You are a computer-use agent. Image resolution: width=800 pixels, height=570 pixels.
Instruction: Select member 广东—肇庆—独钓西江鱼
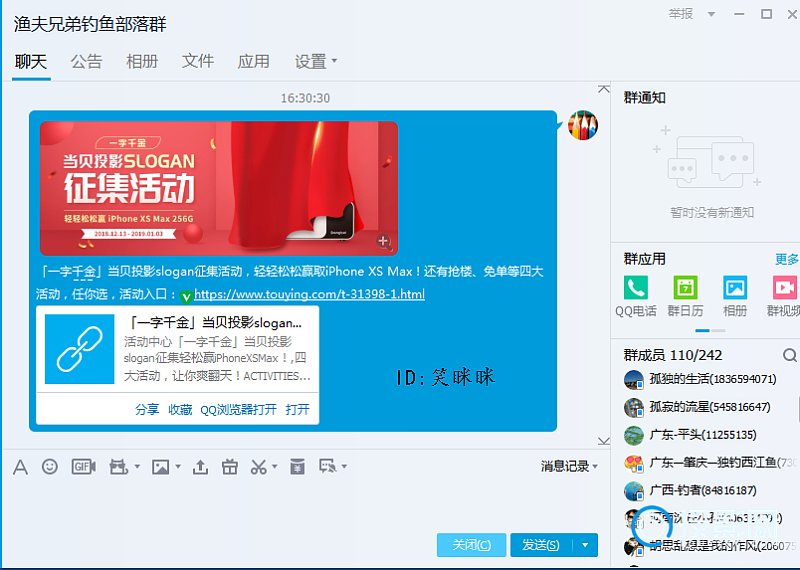pos(709,463)
